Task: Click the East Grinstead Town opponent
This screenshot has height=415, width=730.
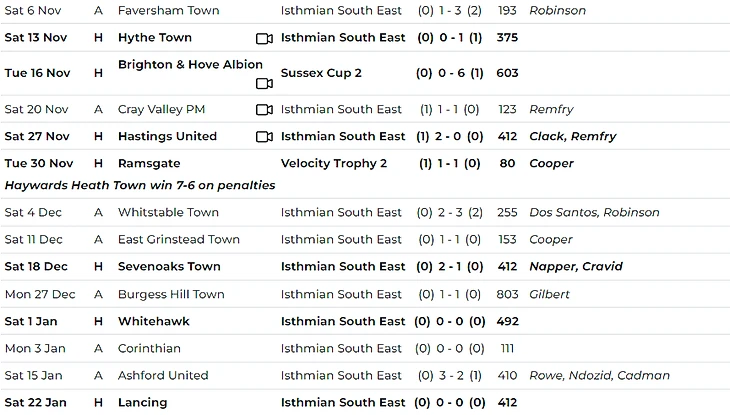Action: pos(179,240)
